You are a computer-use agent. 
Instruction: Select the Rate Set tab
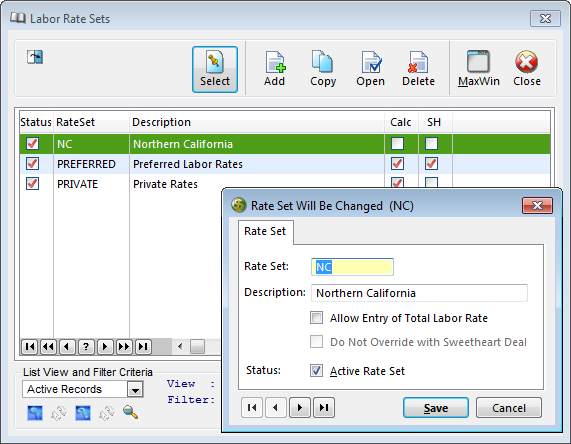point(265,231)
